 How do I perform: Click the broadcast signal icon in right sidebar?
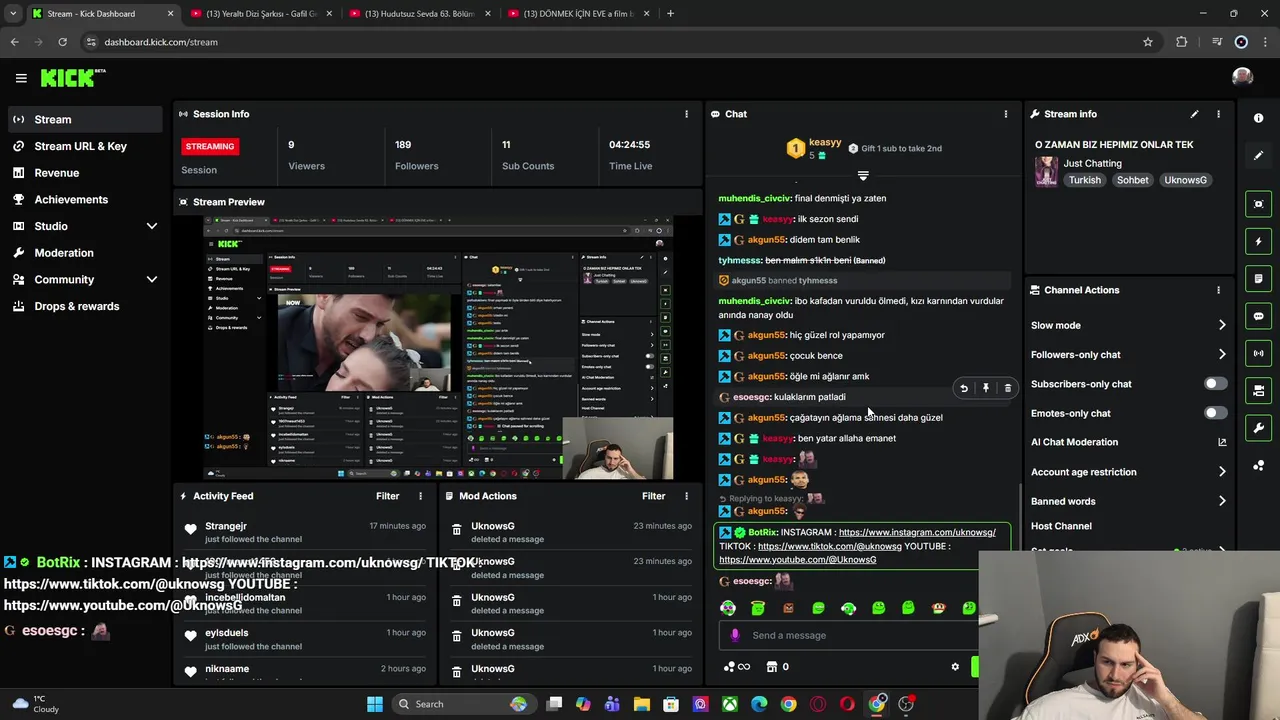tap(1258, 353)
